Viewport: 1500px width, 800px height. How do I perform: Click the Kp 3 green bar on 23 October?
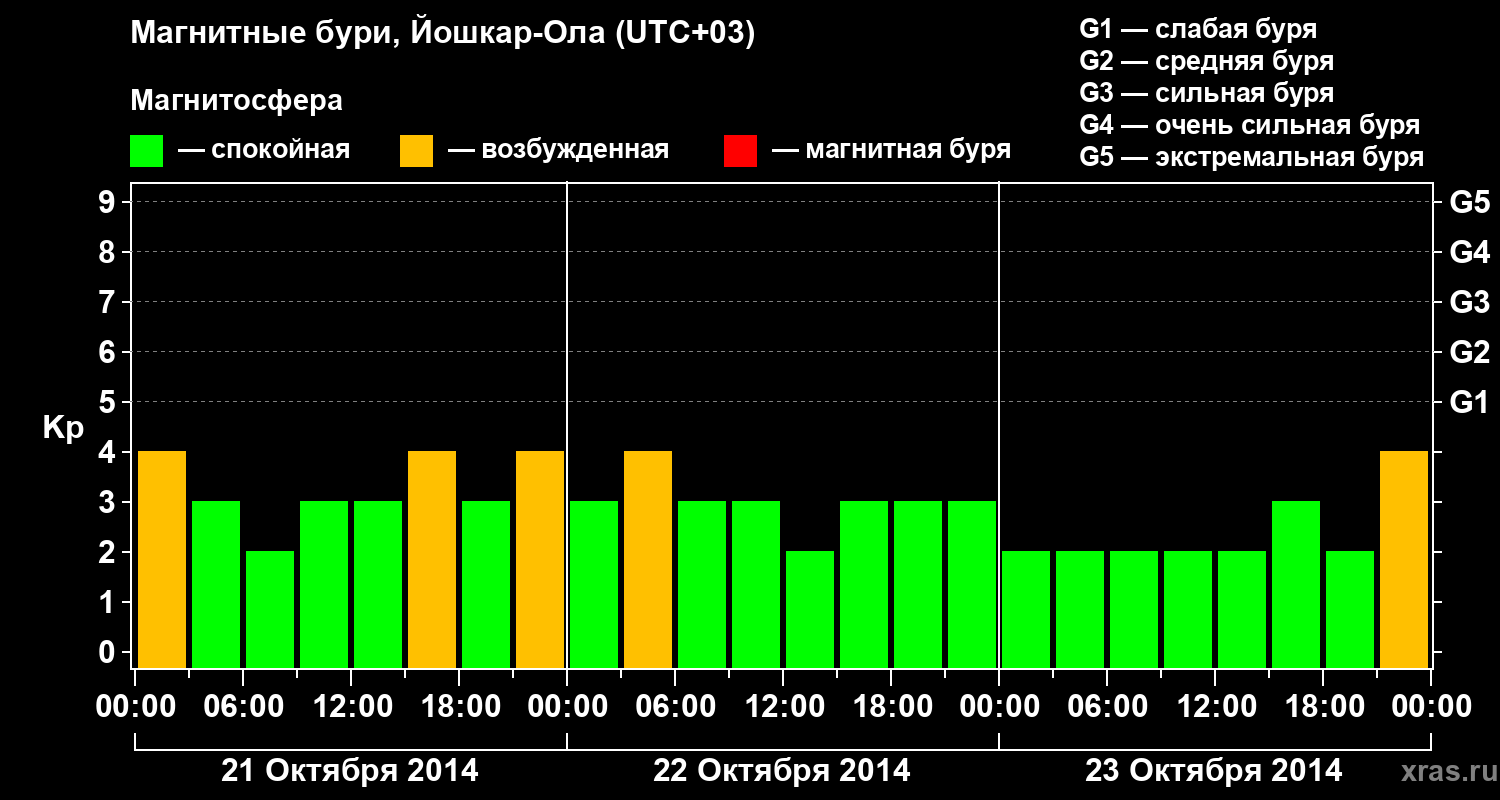pos(1296,585)
